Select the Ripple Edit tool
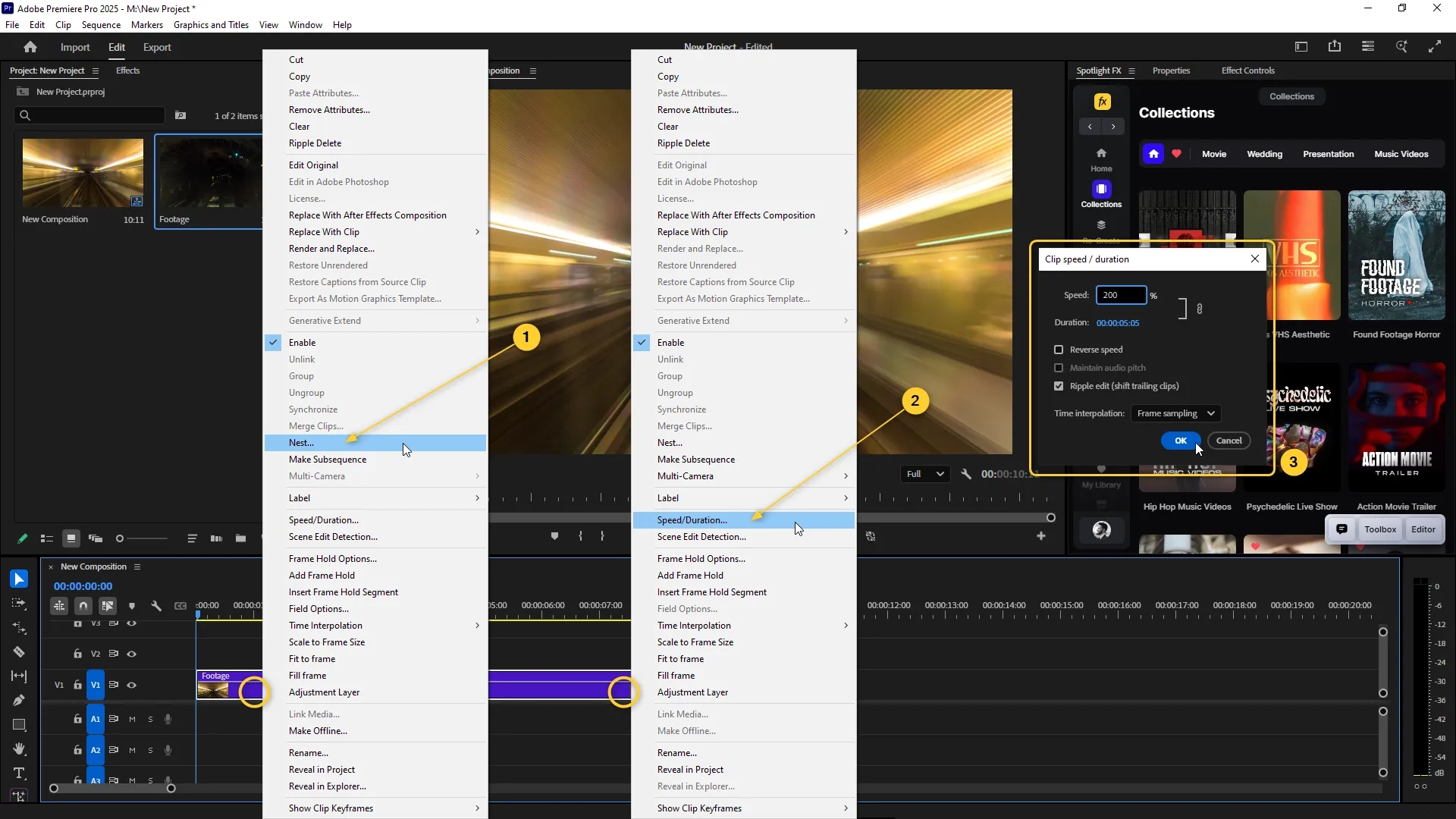The height and width of the screenshot is (819, 1456). (19, 628)
